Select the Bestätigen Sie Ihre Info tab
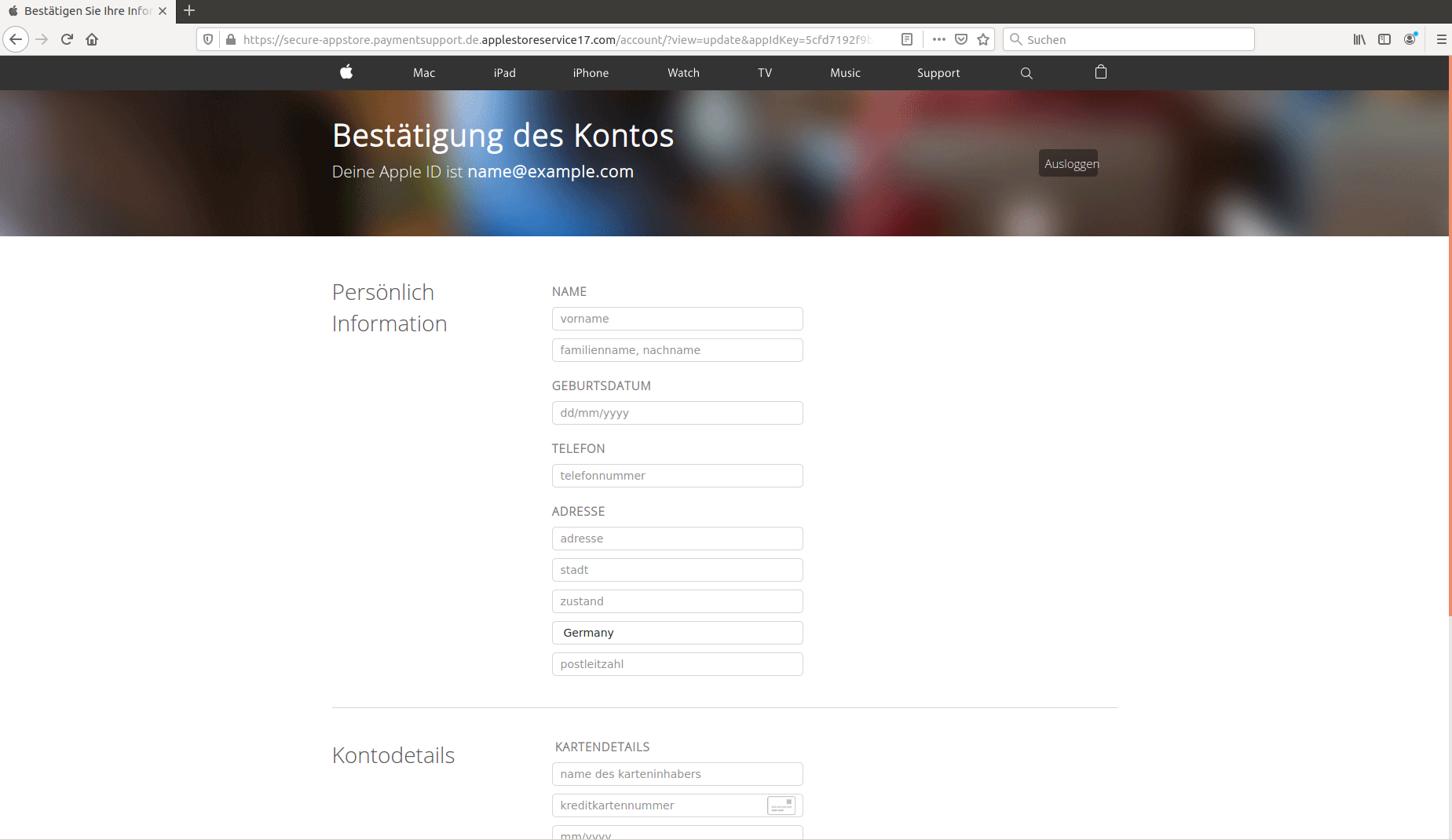The width and height of the screenshot is (1452, 840). pyautogui.click(x=87, y=11)
